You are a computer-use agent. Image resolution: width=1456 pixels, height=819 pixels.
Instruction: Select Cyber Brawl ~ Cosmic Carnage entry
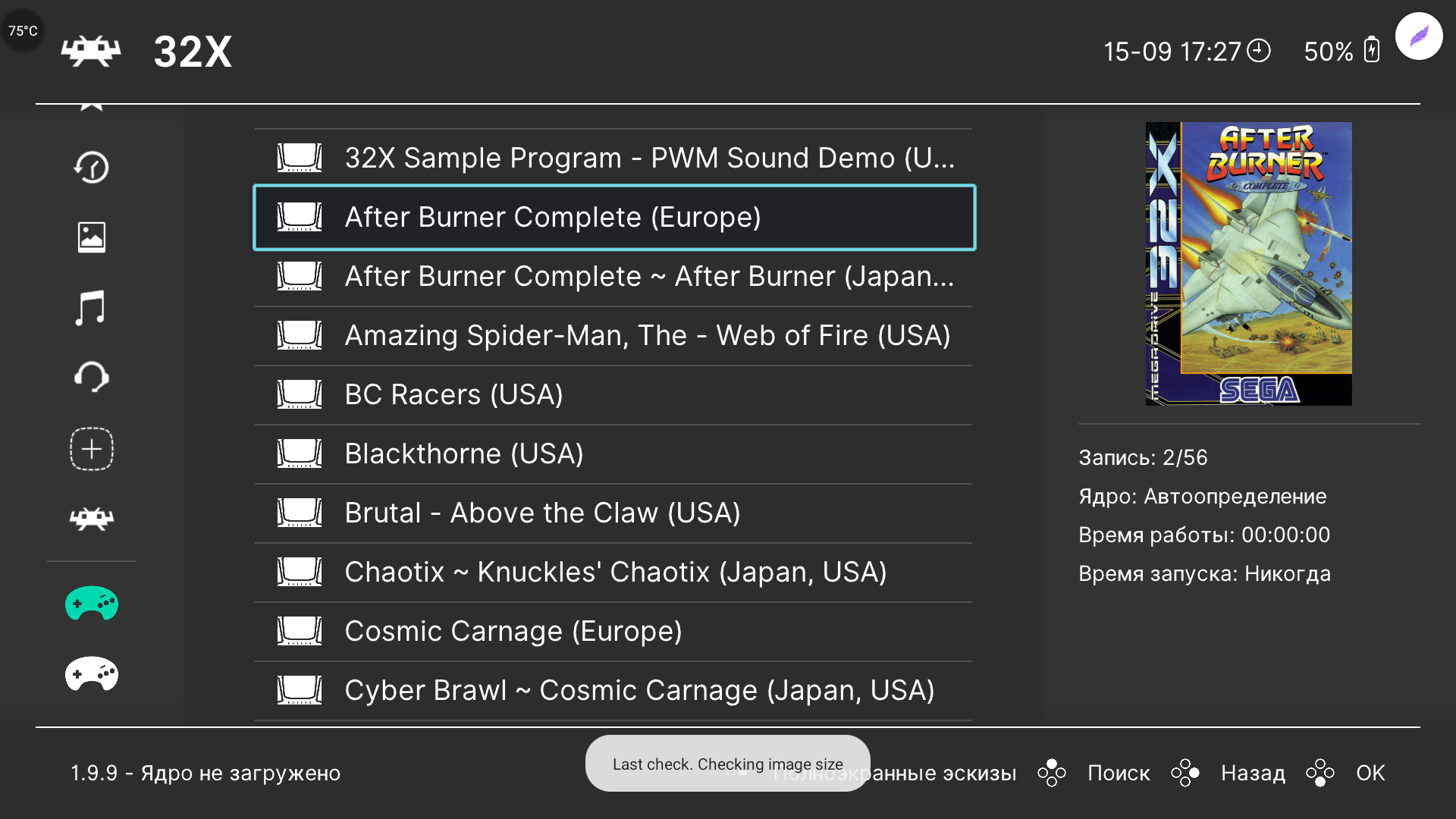(613, 690)
